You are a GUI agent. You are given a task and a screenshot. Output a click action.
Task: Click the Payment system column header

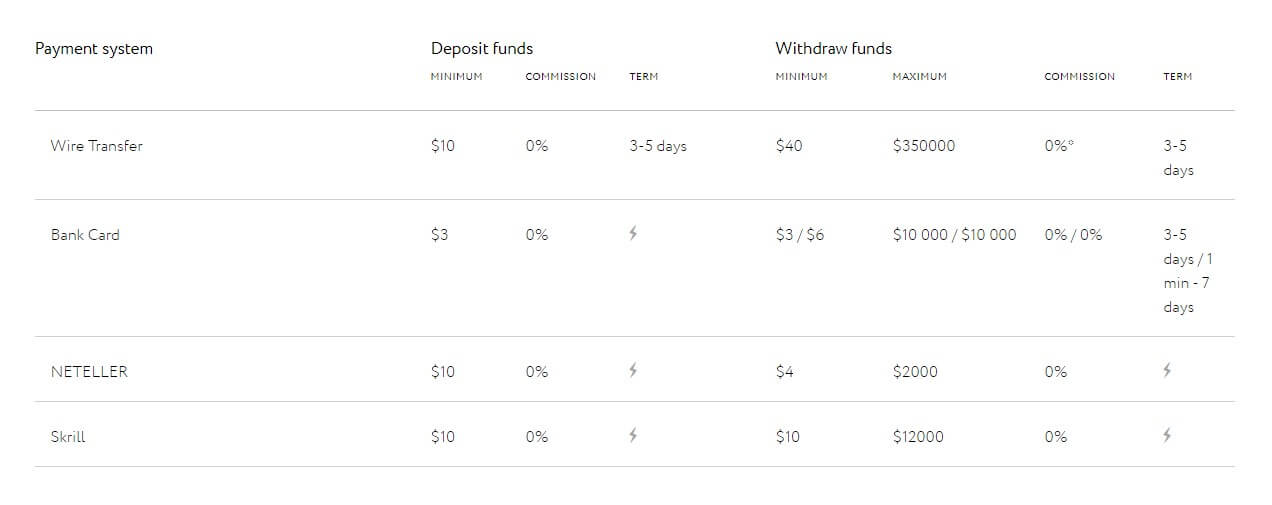pos(94,48)
